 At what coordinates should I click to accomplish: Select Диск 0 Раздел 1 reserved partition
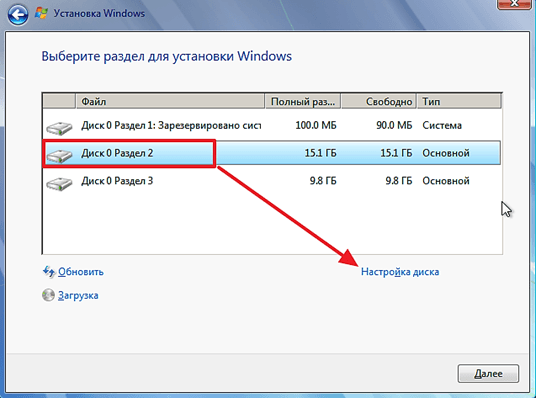272,125
